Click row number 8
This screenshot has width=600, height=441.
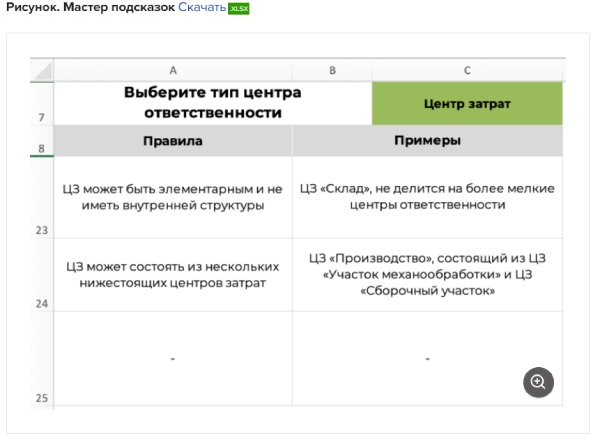point(41,148)
